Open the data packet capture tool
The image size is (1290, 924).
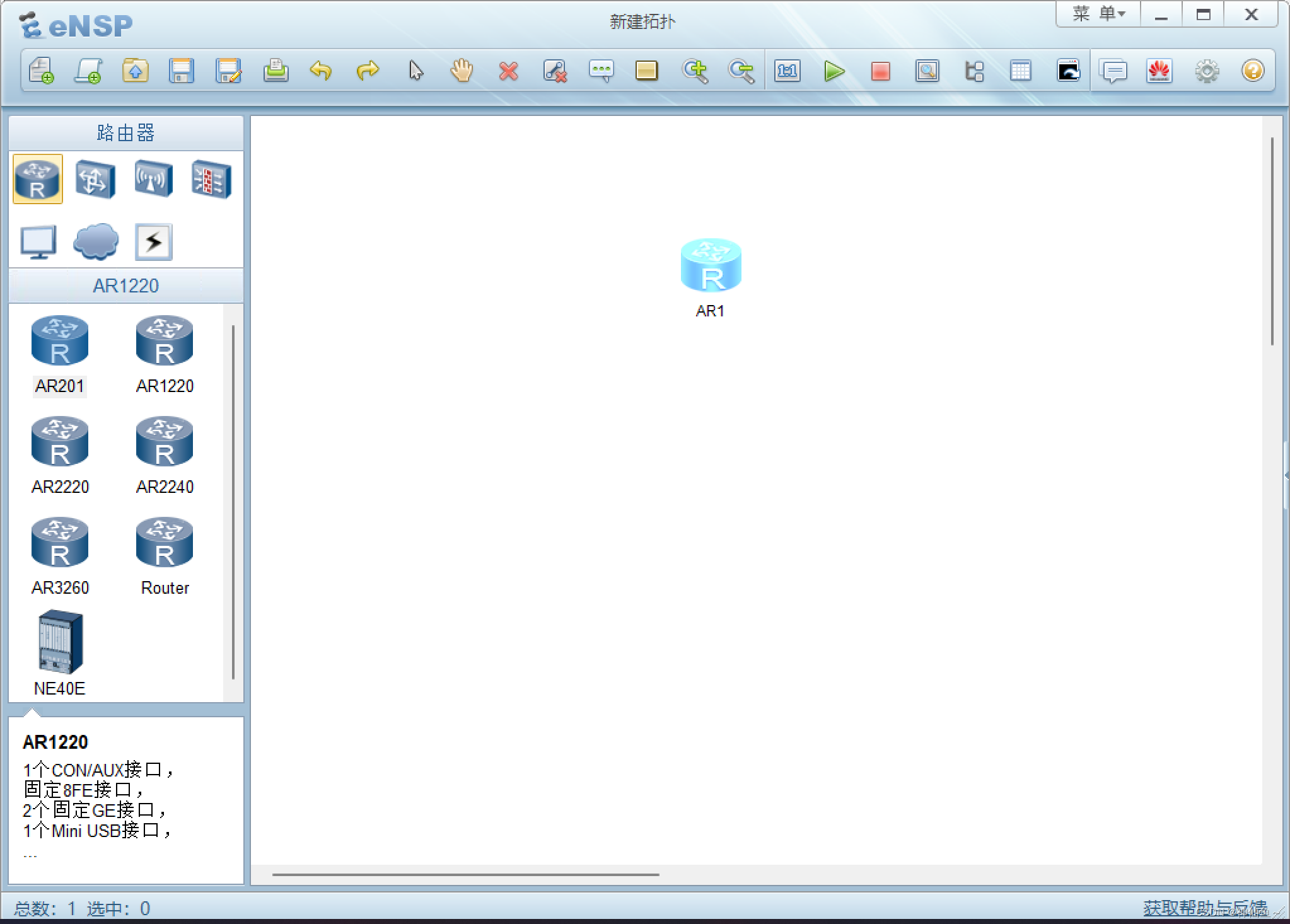click(x=927, y=71)
